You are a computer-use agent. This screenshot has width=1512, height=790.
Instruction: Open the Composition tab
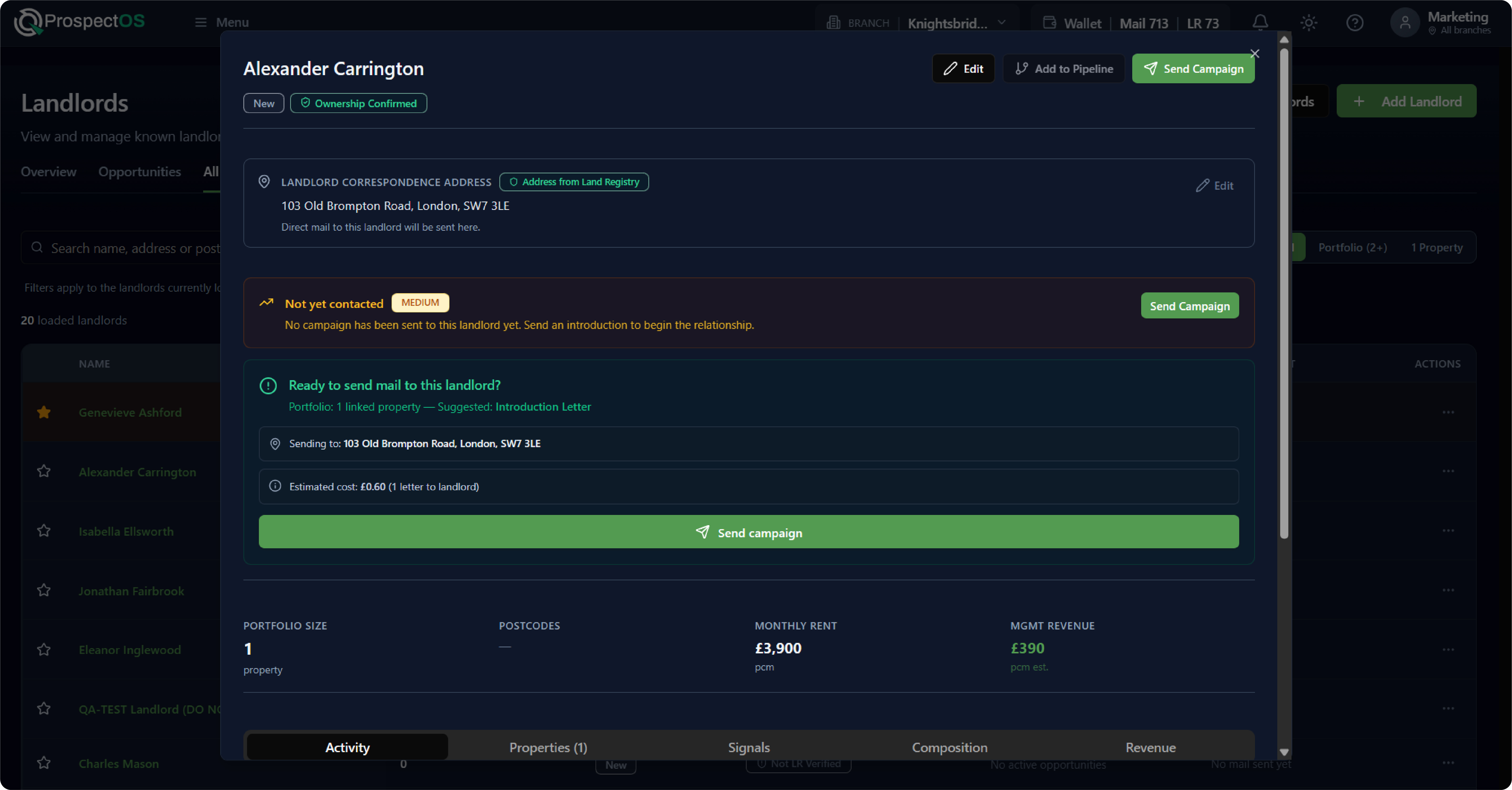click(x=950, y=747)
